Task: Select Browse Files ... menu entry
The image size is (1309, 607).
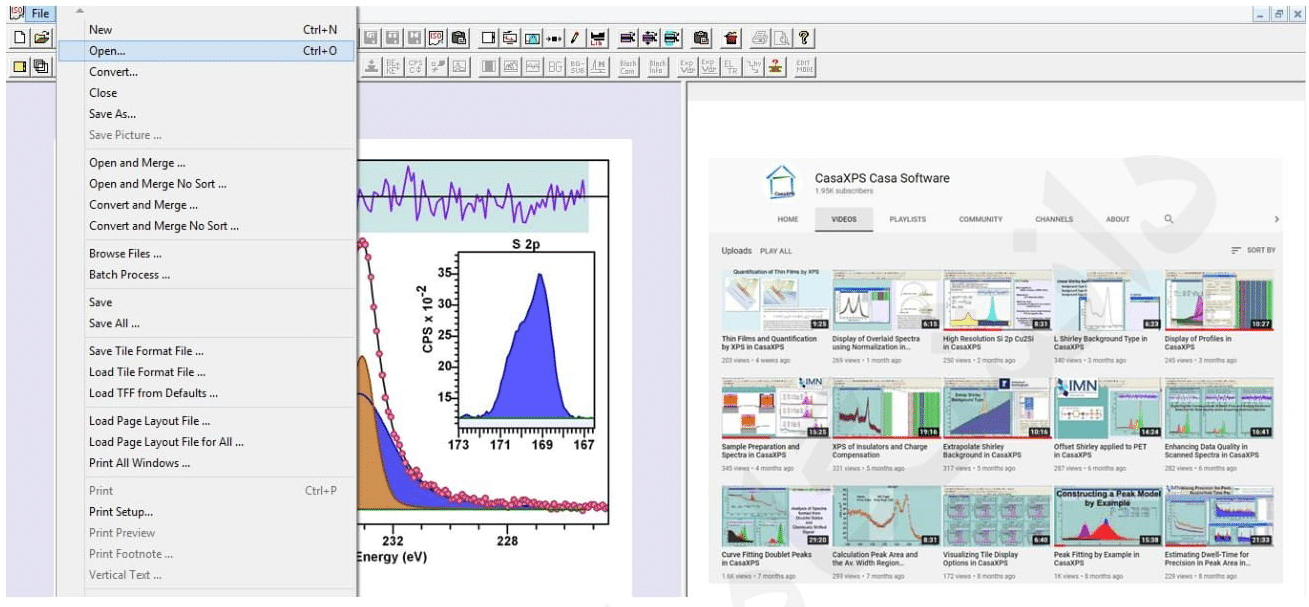Action: pos(206,254)
